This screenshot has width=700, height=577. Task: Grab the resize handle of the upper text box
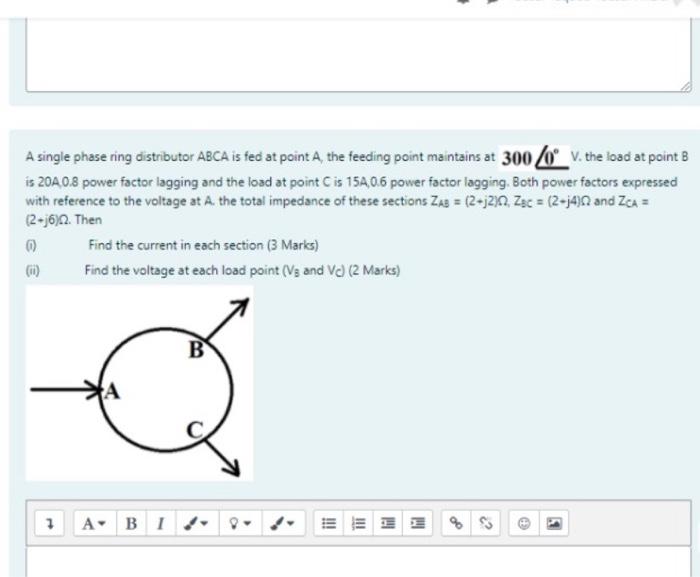pos(687,87)
